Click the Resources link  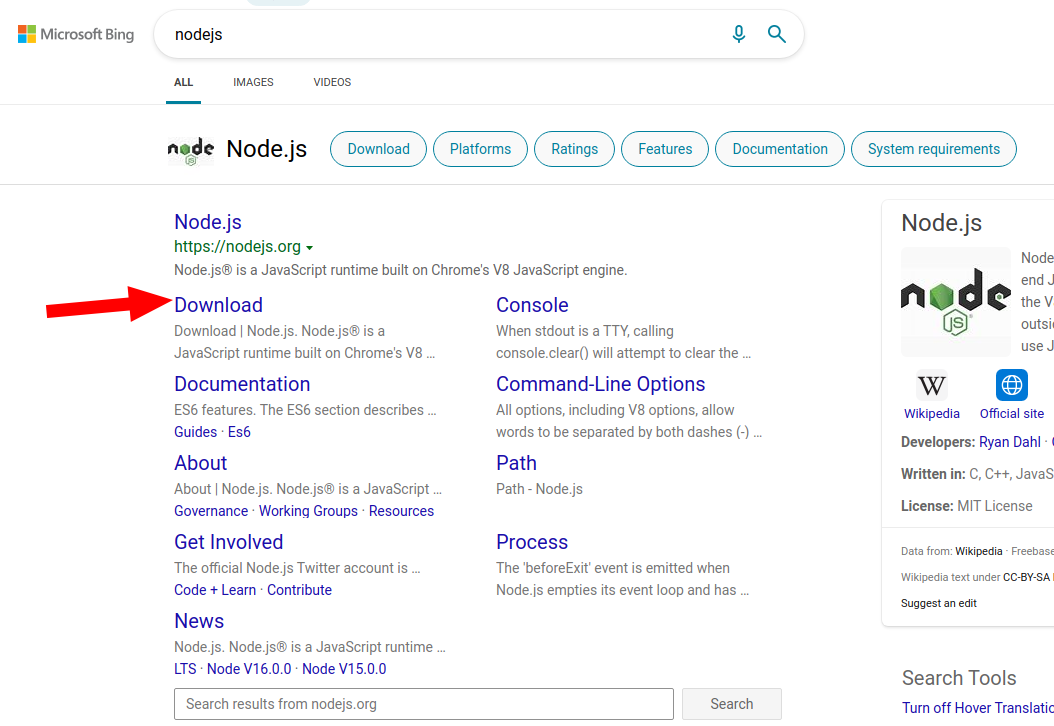(x=401, y=511)
